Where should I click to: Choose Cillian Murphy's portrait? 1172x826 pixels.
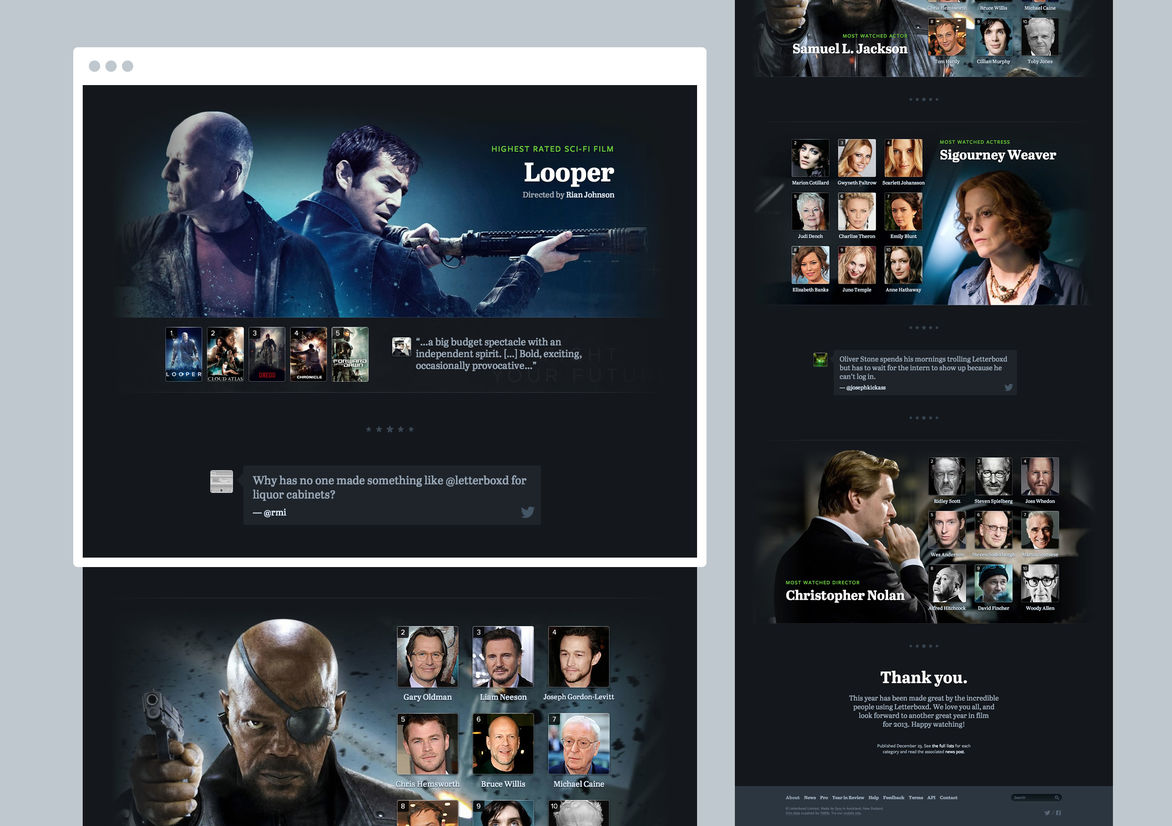coord(993,37)
